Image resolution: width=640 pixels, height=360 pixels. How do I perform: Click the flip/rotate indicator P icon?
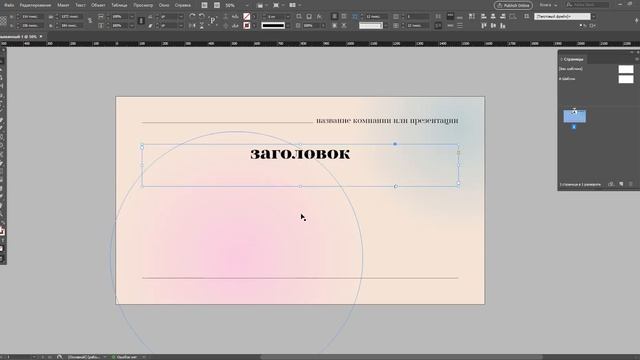pyautogui.click(x=213, y=20)
